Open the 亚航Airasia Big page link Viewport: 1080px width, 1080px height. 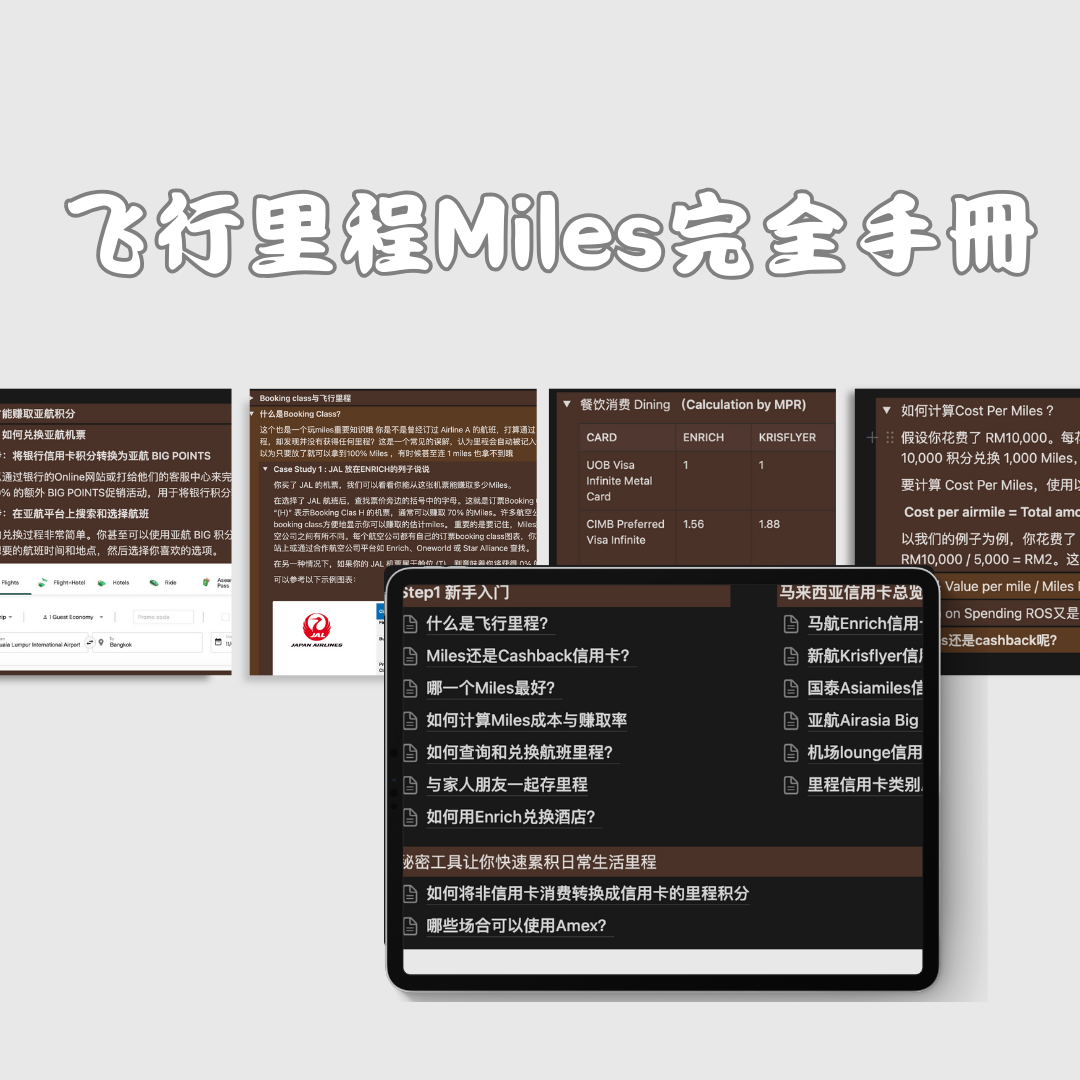tap(863, 720)
